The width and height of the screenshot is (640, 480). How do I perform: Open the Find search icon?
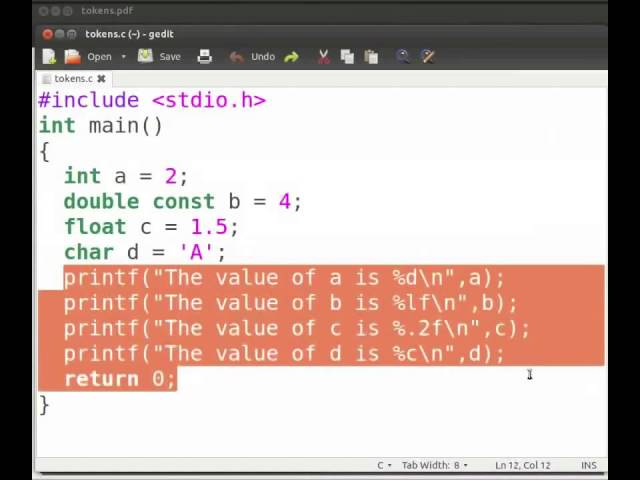[403, 57]
